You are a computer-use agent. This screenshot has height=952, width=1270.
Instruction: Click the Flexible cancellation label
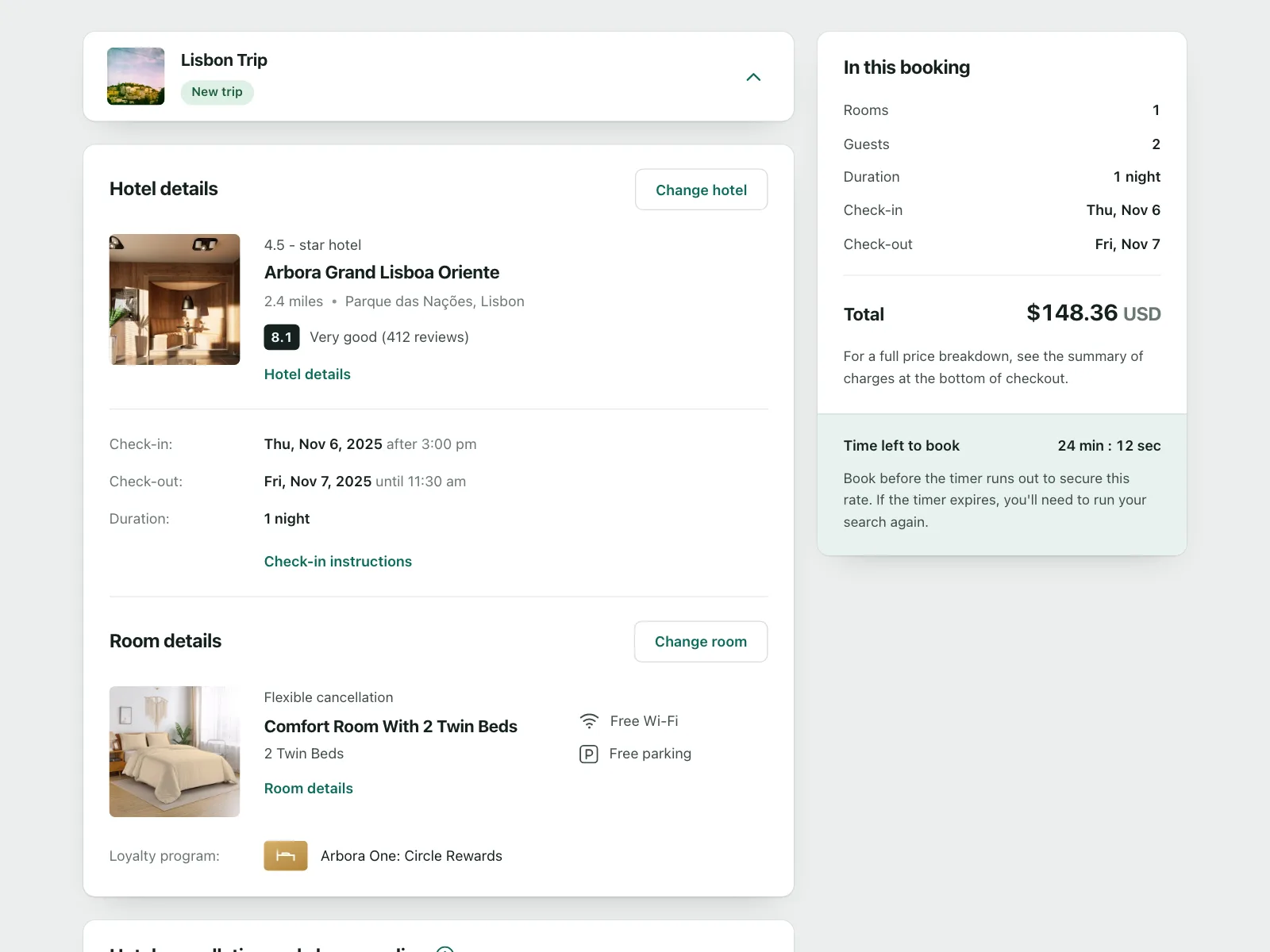point(329,697)
